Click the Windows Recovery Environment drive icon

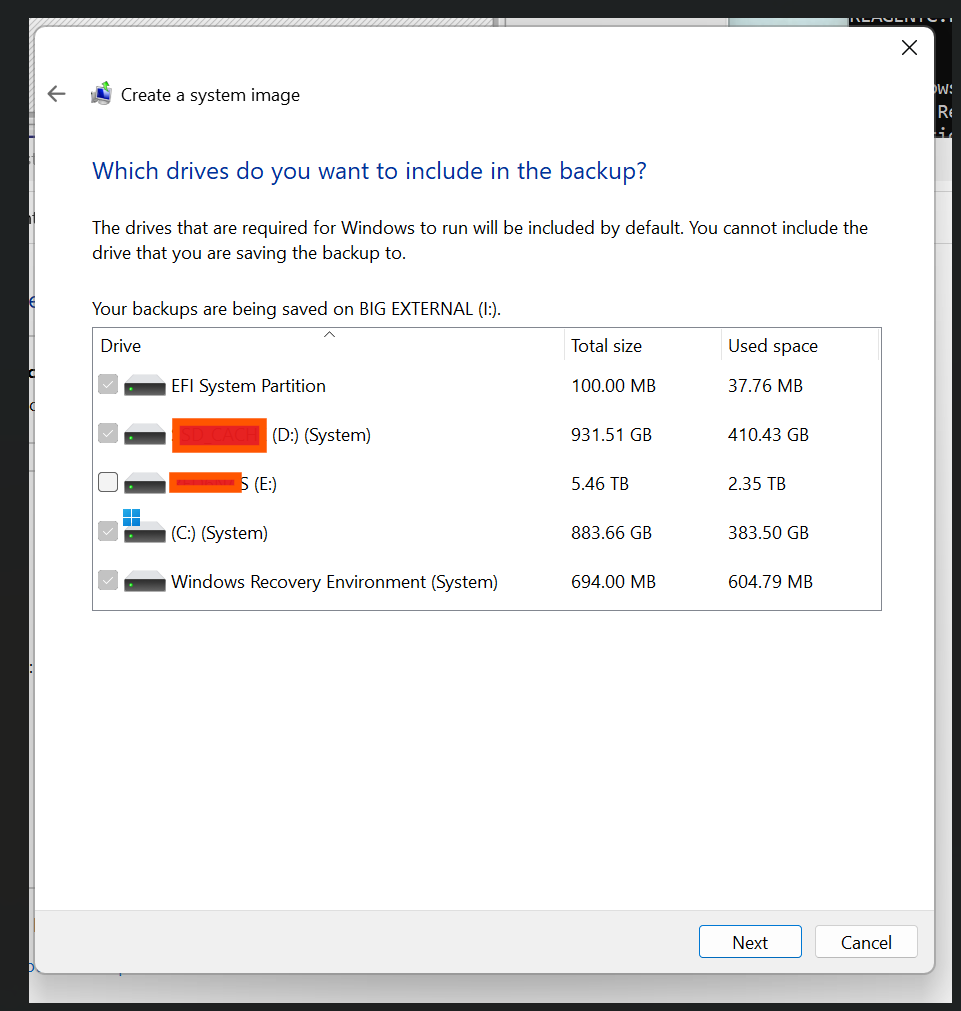point(145,581)
